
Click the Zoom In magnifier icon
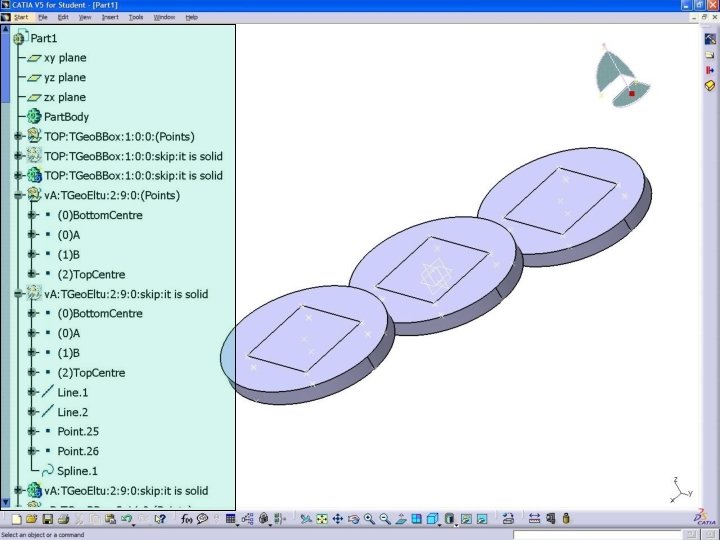[370, 519]
